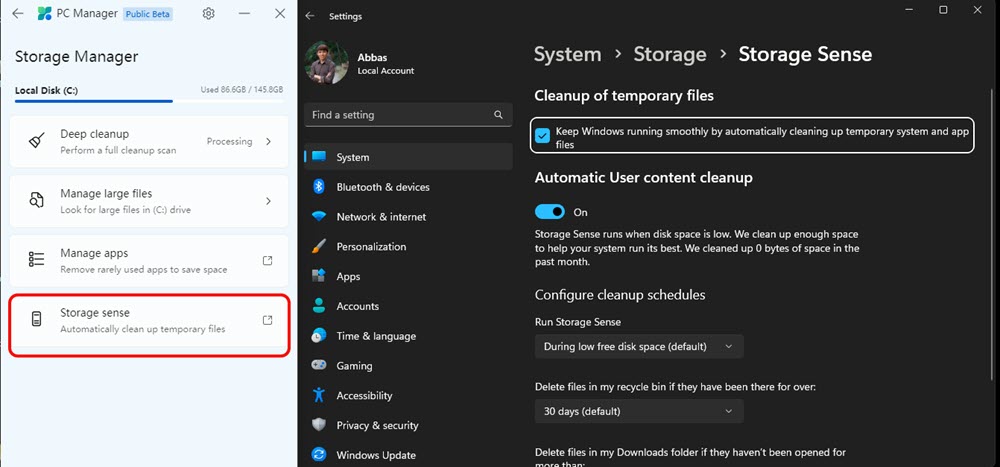
Task: Click System breadcrumb link
Action: [568, 54]
